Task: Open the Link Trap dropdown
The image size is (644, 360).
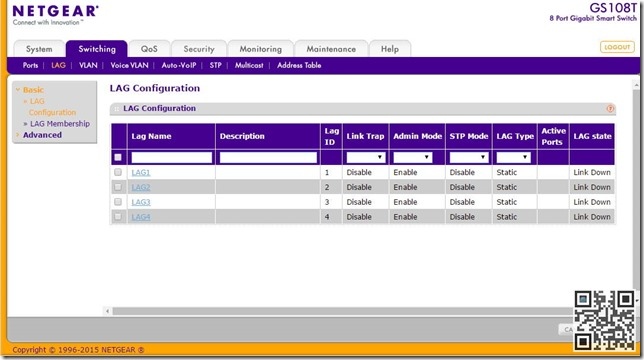Action: [366, 157]
